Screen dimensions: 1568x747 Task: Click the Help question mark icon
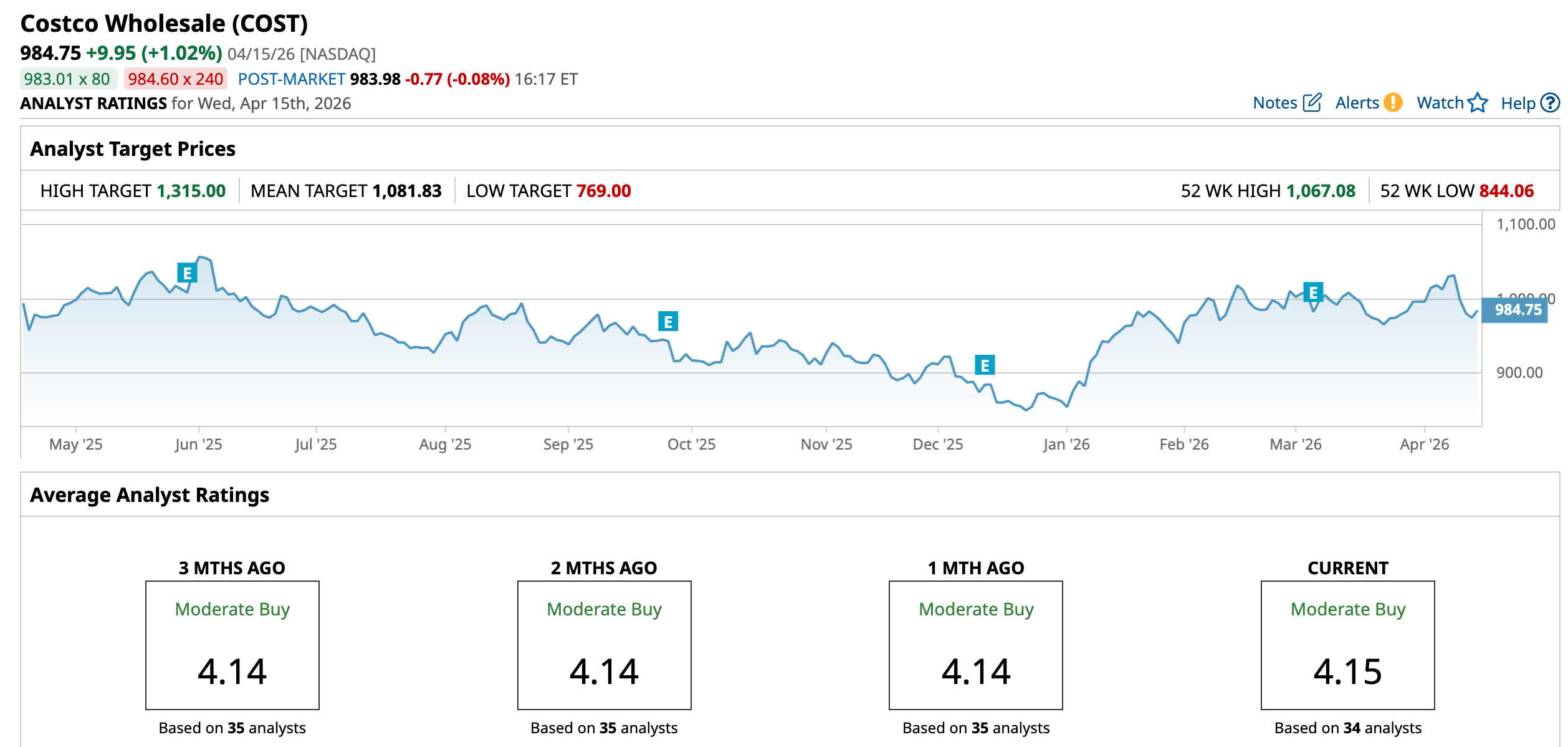1550,102
